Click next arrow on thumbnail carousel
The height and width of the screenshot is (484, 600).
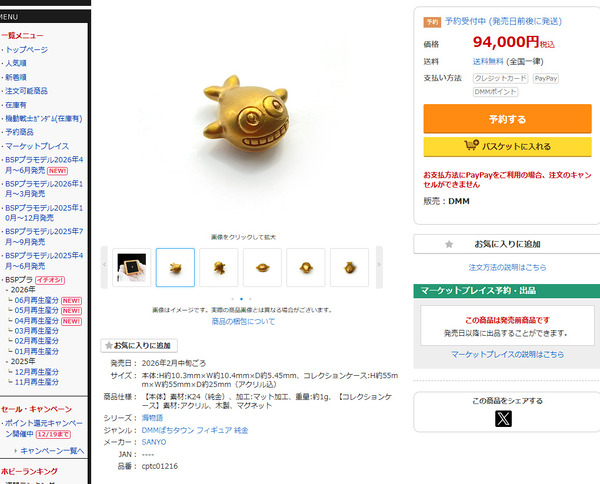tap(379, 267)
